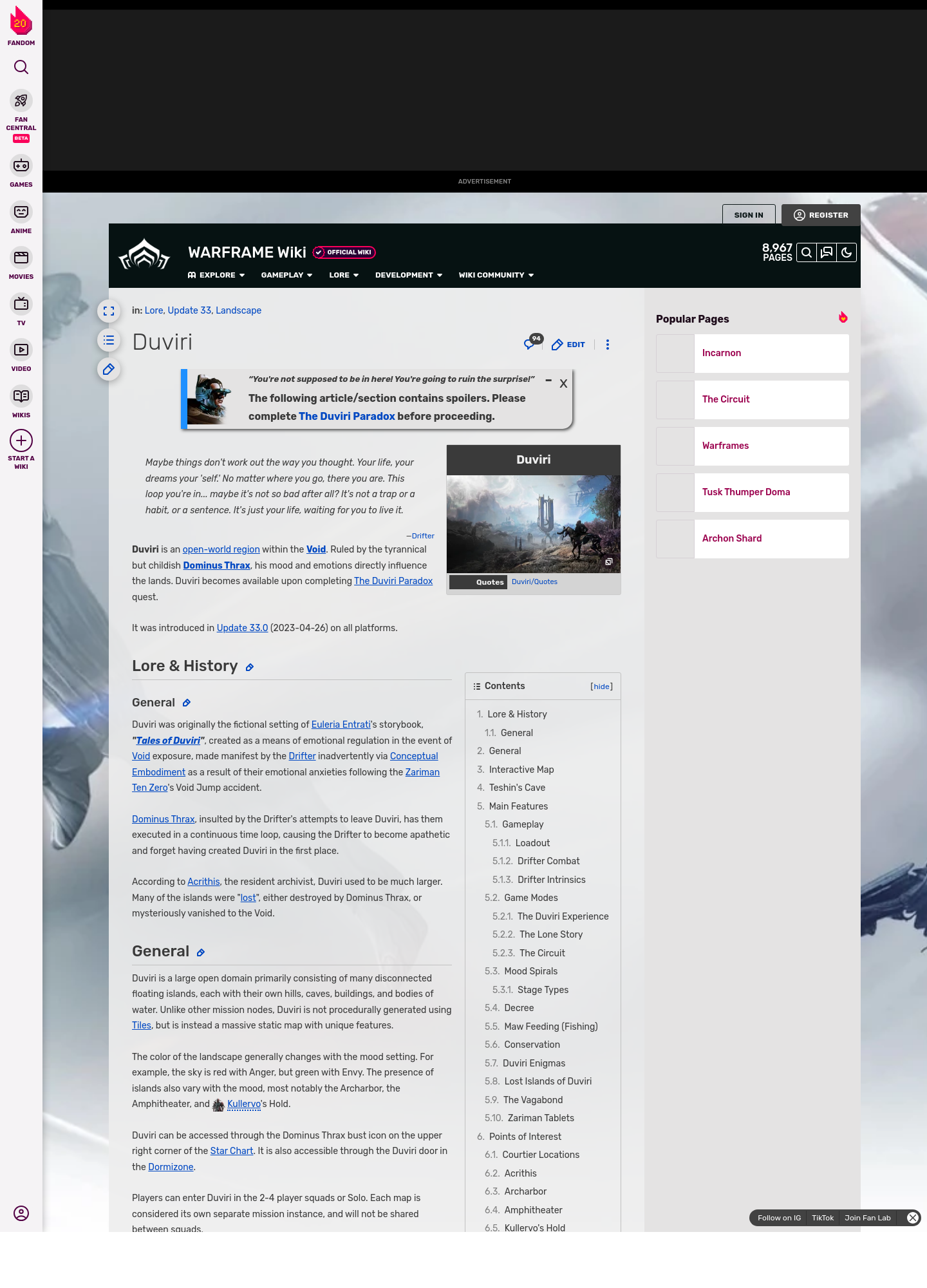Open the 94 comments bubble icon
This screenshot has width=927, height=1288.
point(533,342)
